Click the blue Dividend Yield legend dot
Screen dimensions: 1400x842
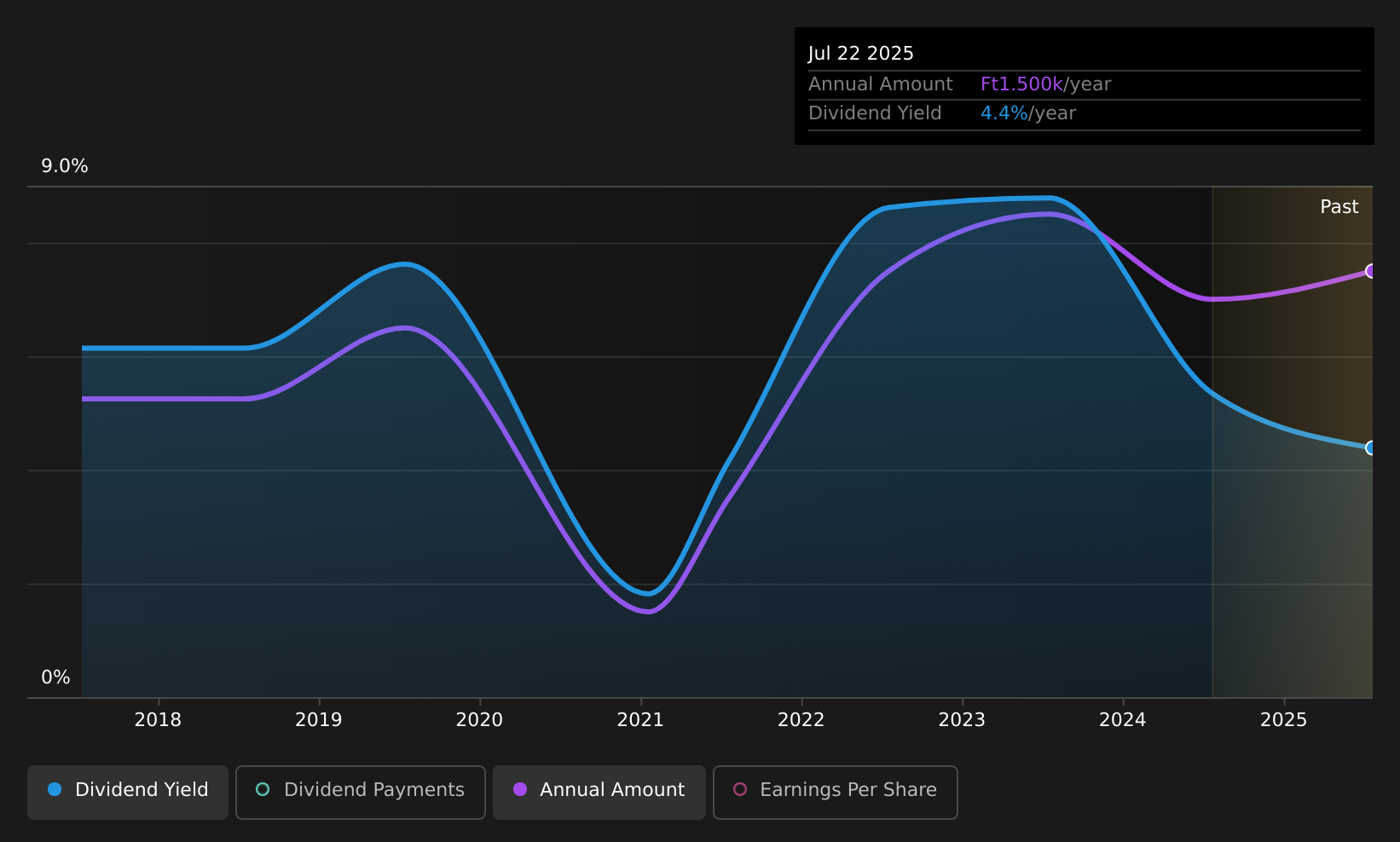pos(55,789)
